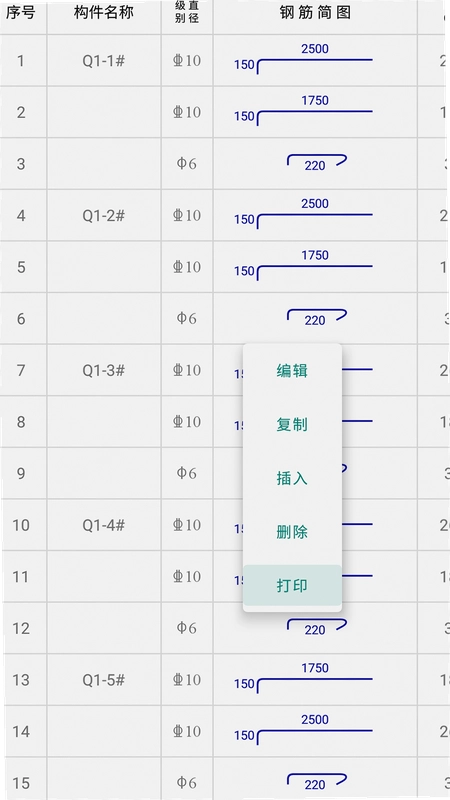Click the 220 stirrup diagram in row 15
Screen dimensions: 450x800
point(316,782)
